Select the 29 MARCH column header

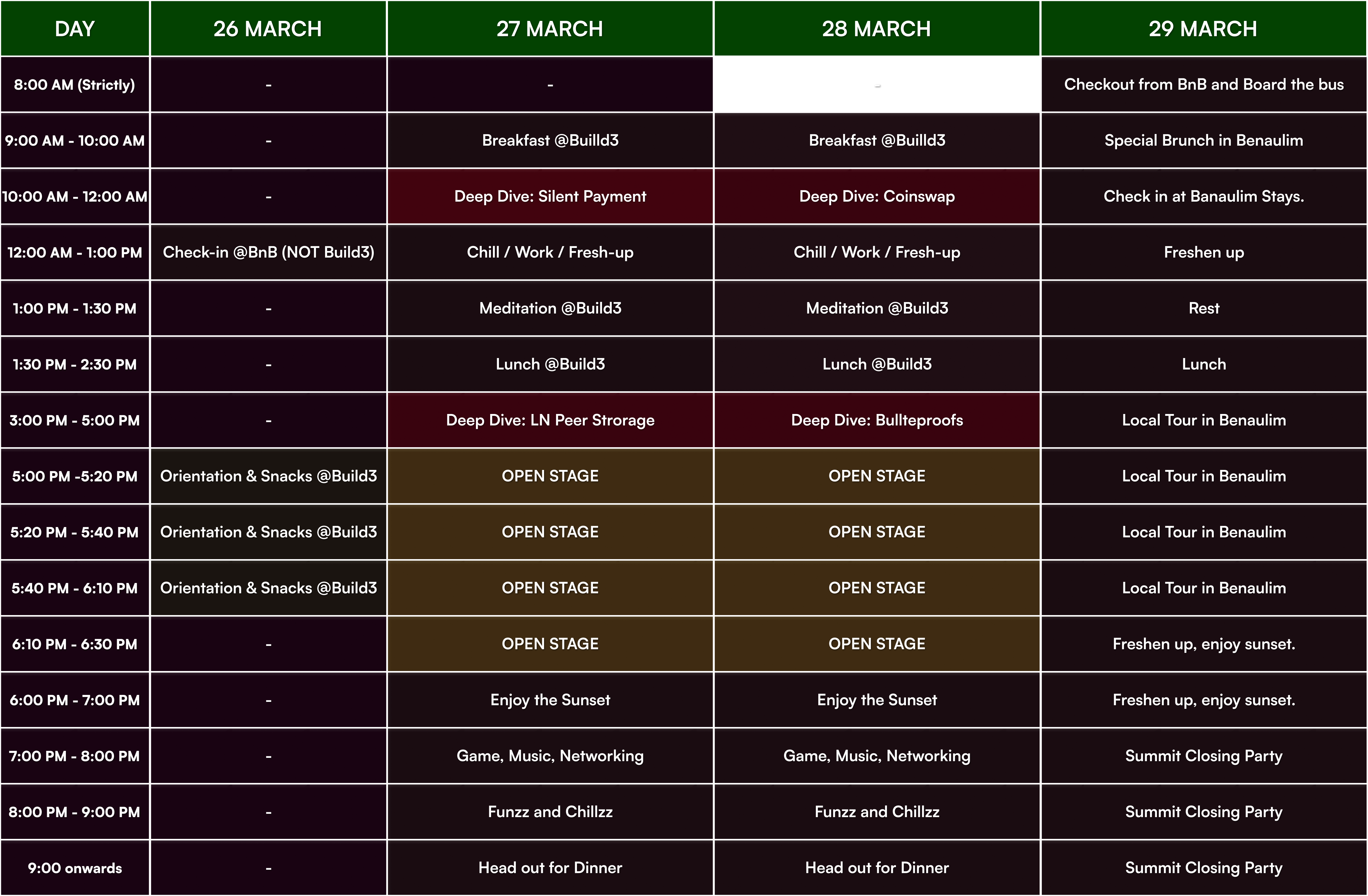1203,29
